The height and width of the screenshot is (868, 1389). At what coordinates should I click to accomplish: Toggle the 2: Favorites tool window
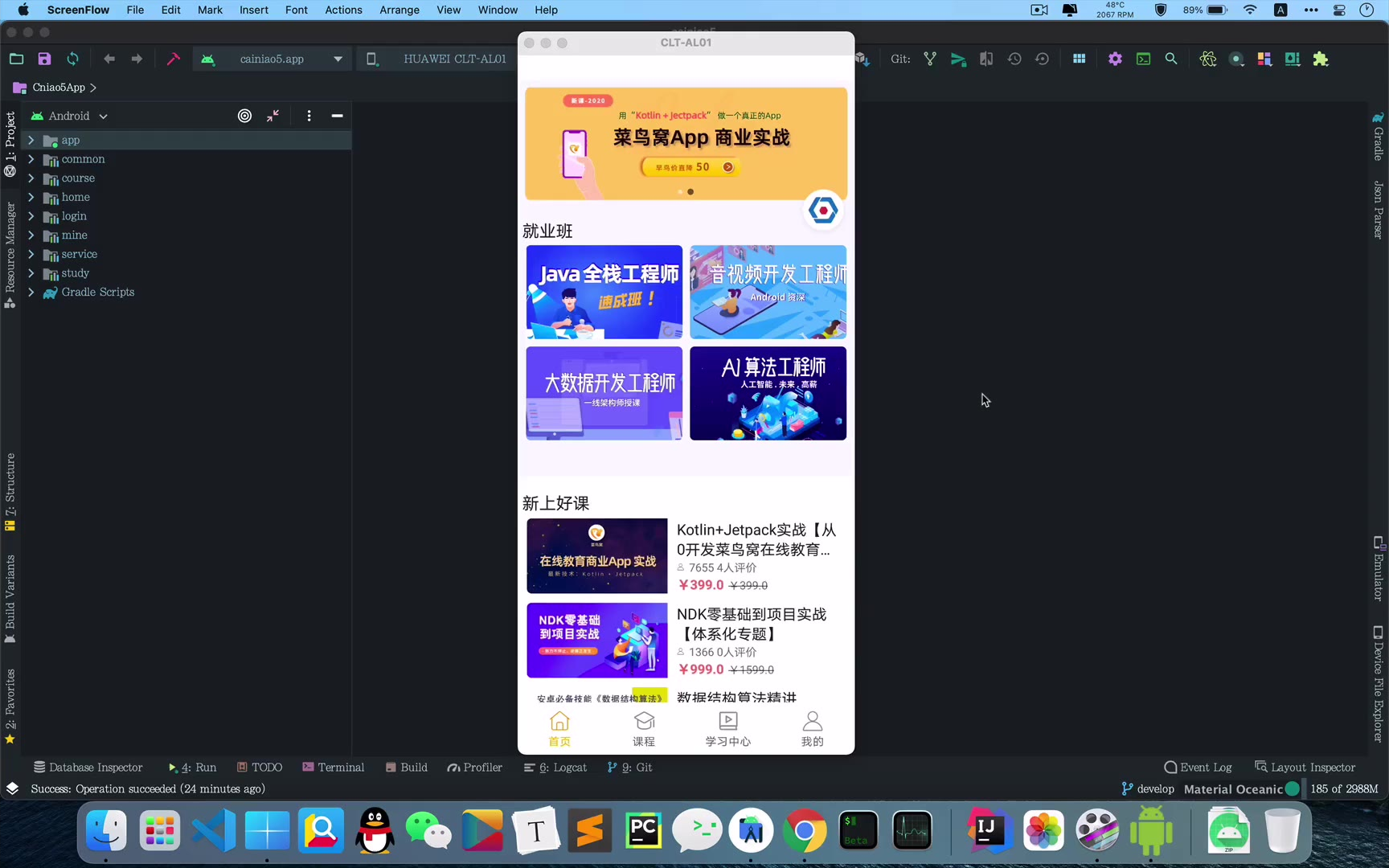click(x=10, y=706)
